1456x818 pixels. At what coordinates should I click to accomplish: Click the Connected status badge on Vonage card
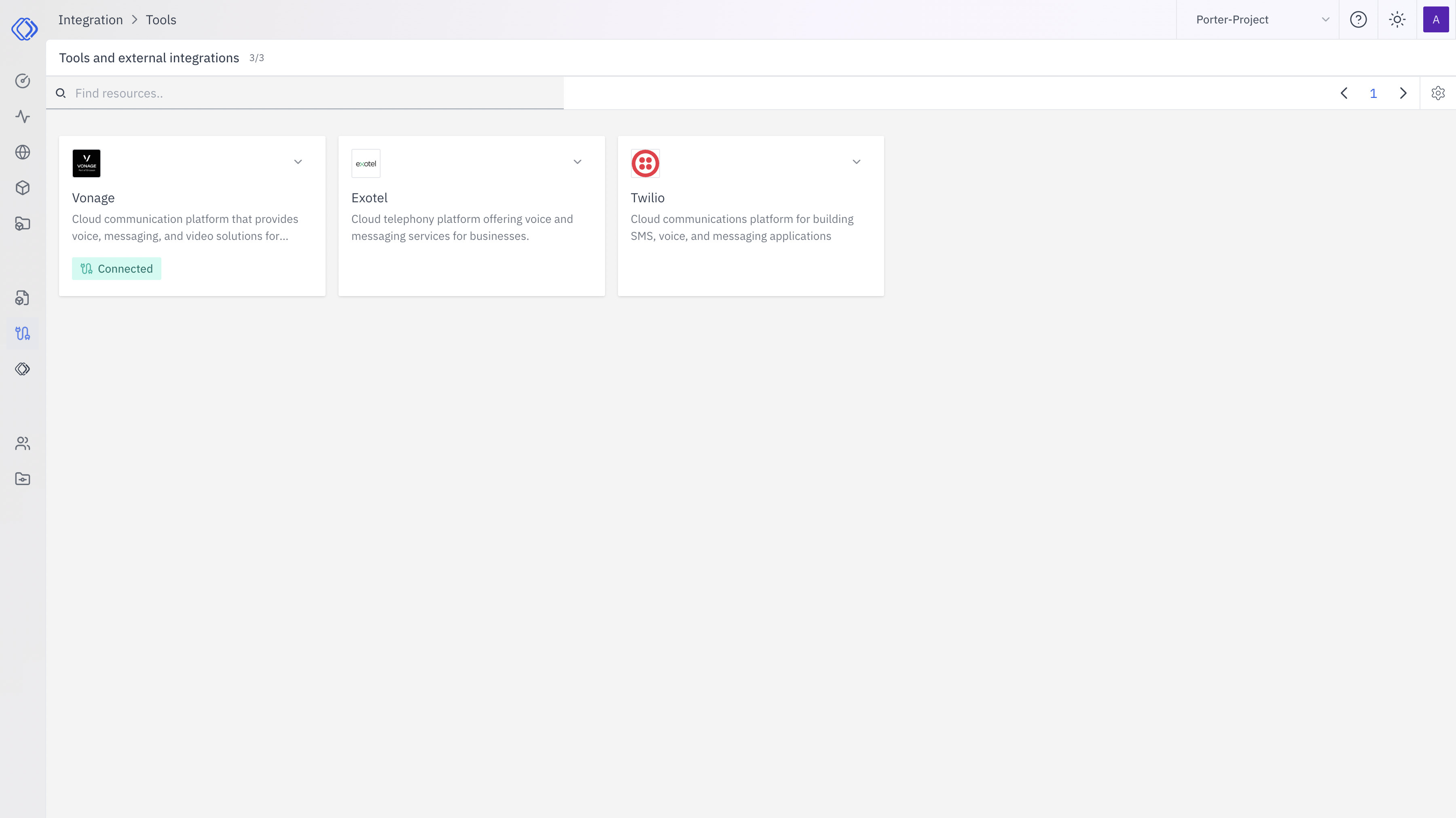116,269
